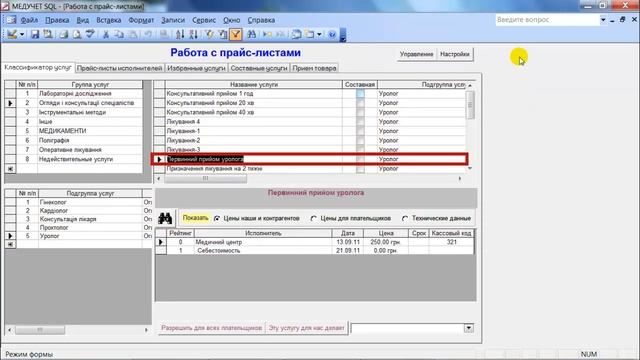Viewport: 640px width, 360px height.
Task: Expand the toolbar options at toolbar end
Action: click(x=343, y=35)
